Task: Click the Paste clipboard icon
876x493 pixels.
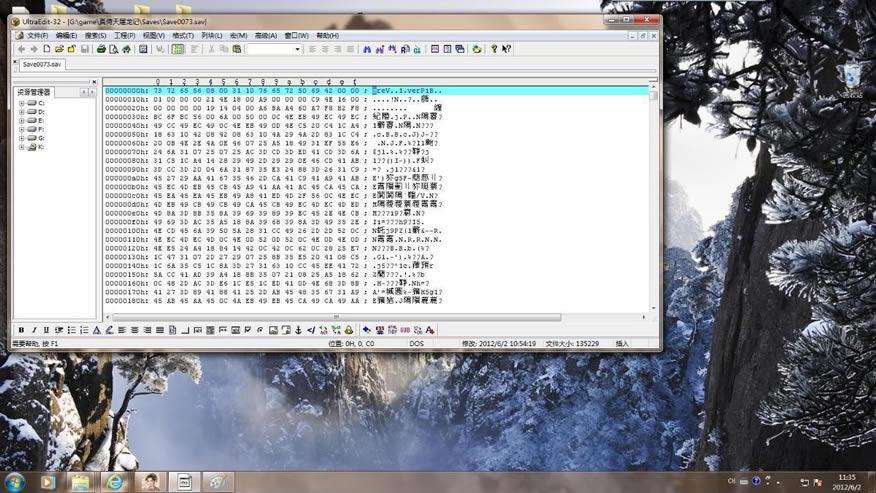Action: click(237, 49)
